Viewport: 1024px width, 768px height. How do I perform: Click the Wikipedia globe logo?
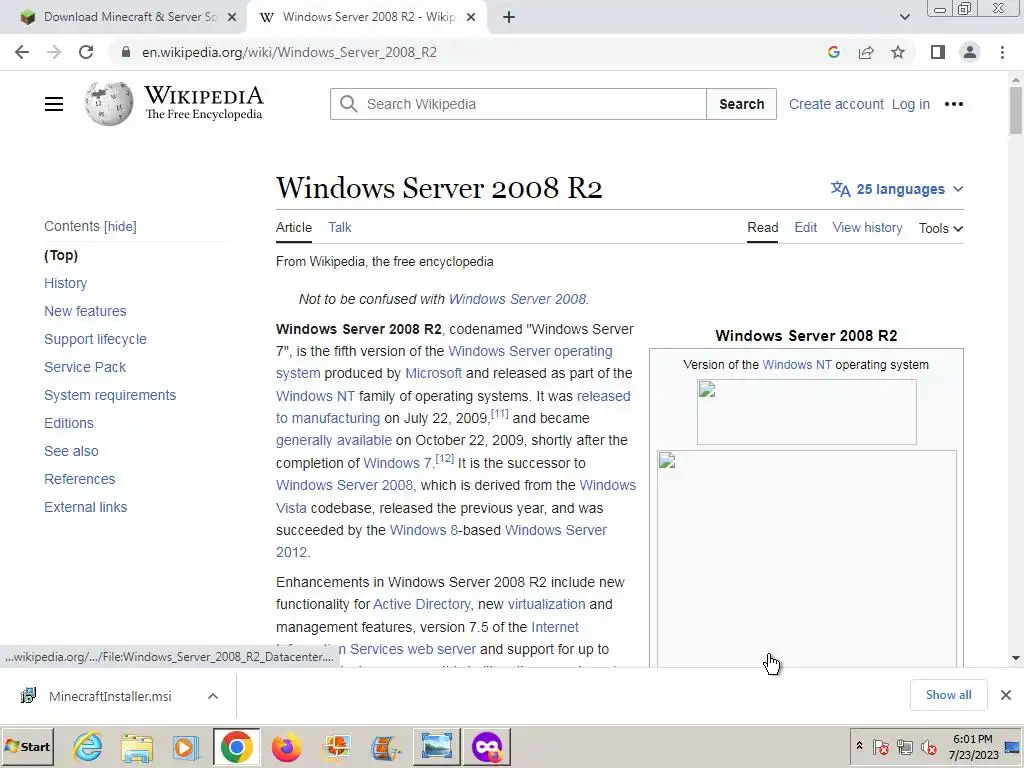108,104
